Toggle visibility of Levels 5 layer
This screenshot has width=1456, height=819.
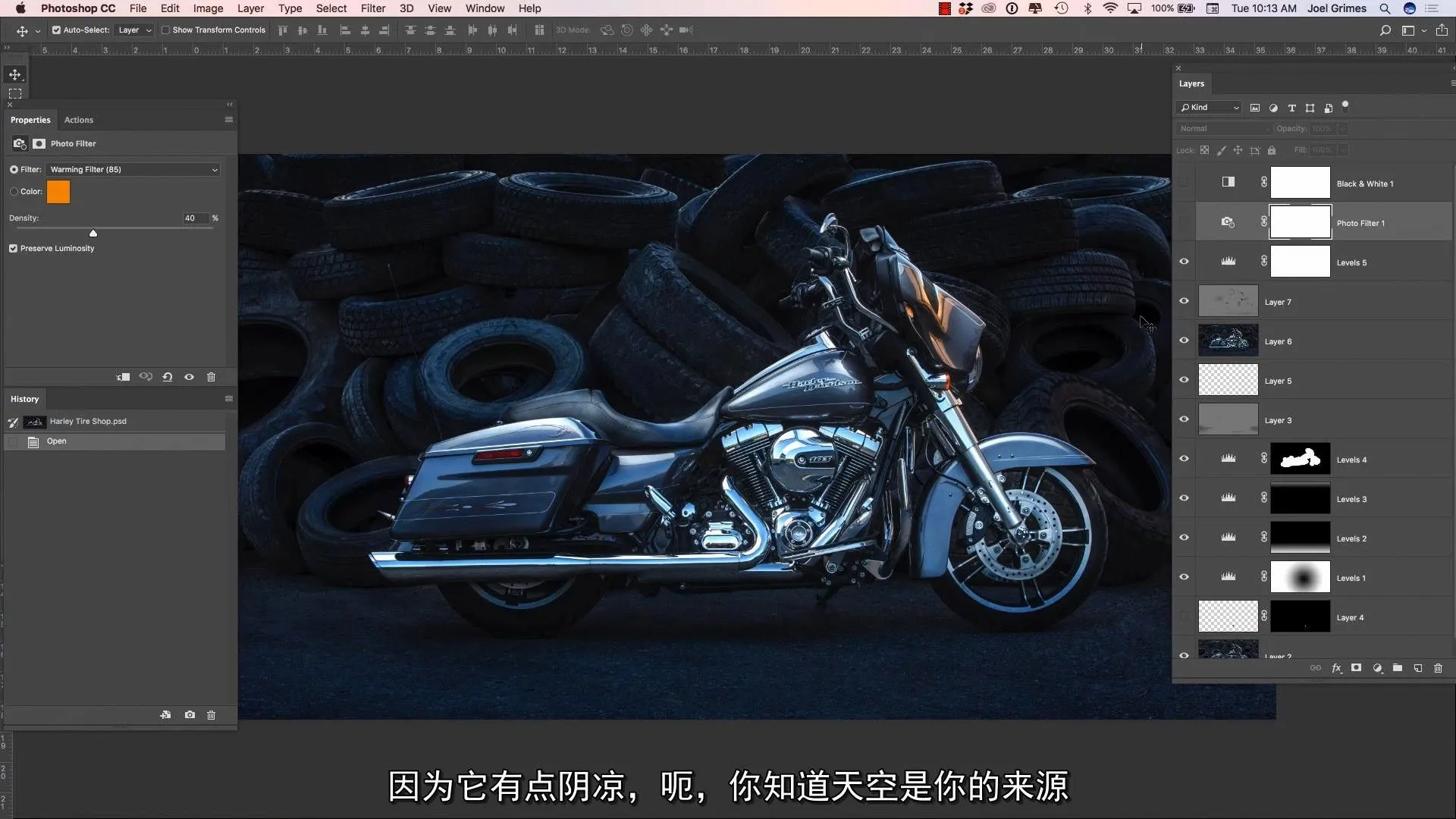click(x=1184, y=262)
